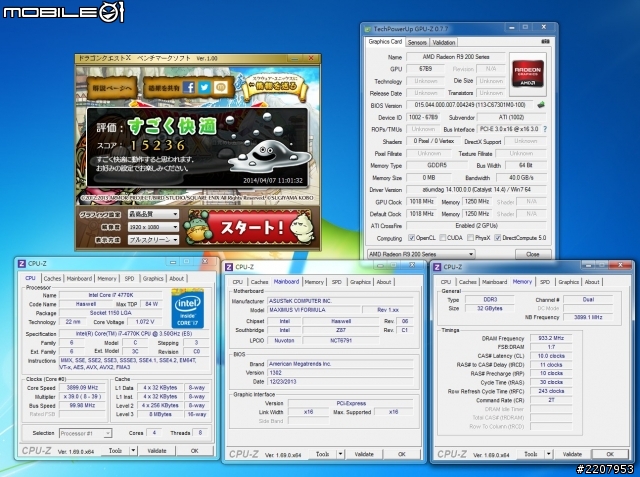Open Tools arrow in CPU-Z CPU window

click(x=133, y=450)
